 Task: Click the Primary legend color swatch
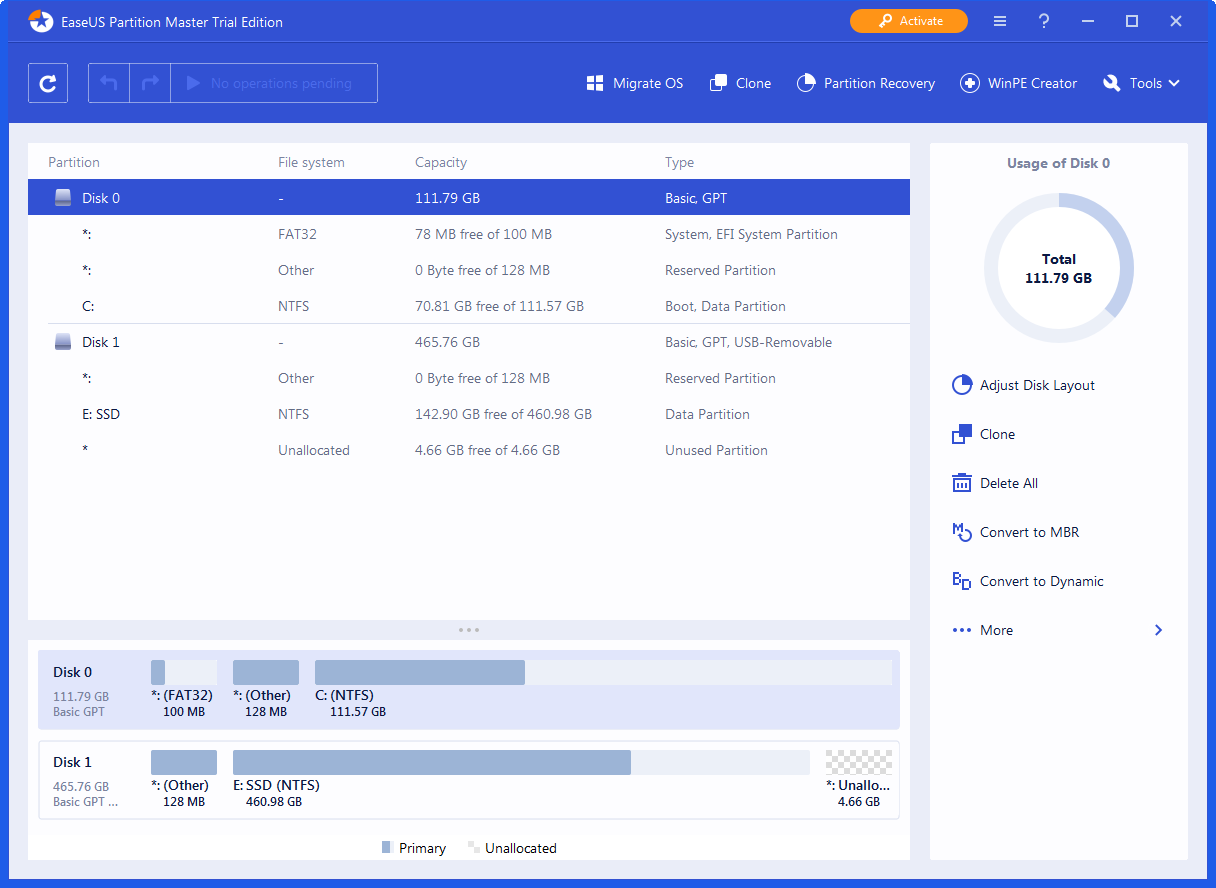[387, 847]
